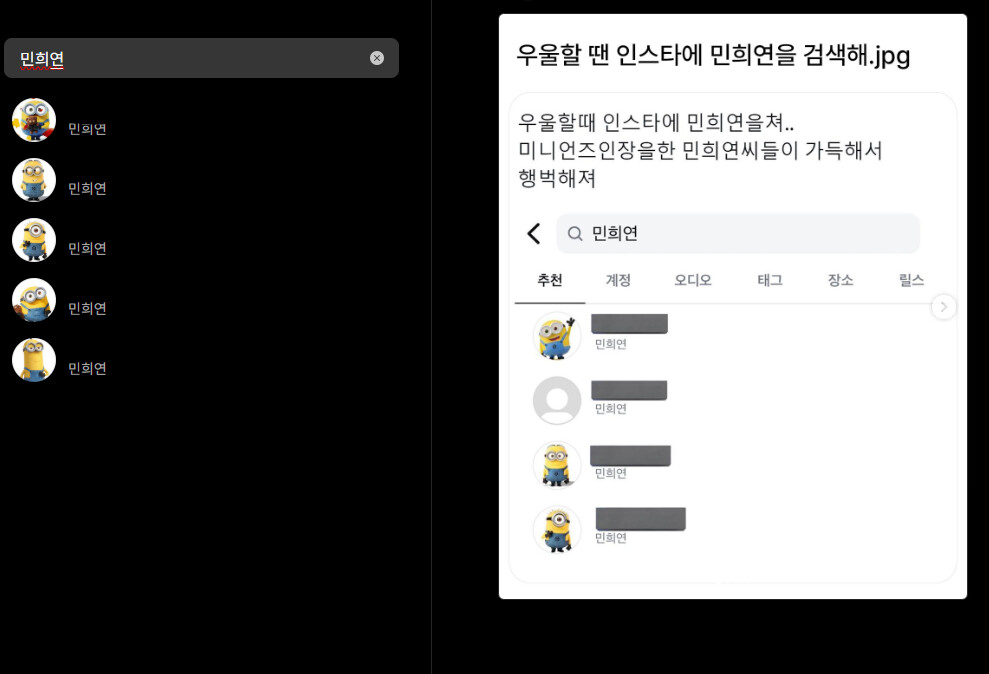The image size is (989, 674).
Task: Open the 장소 tab
Action: 840,280
